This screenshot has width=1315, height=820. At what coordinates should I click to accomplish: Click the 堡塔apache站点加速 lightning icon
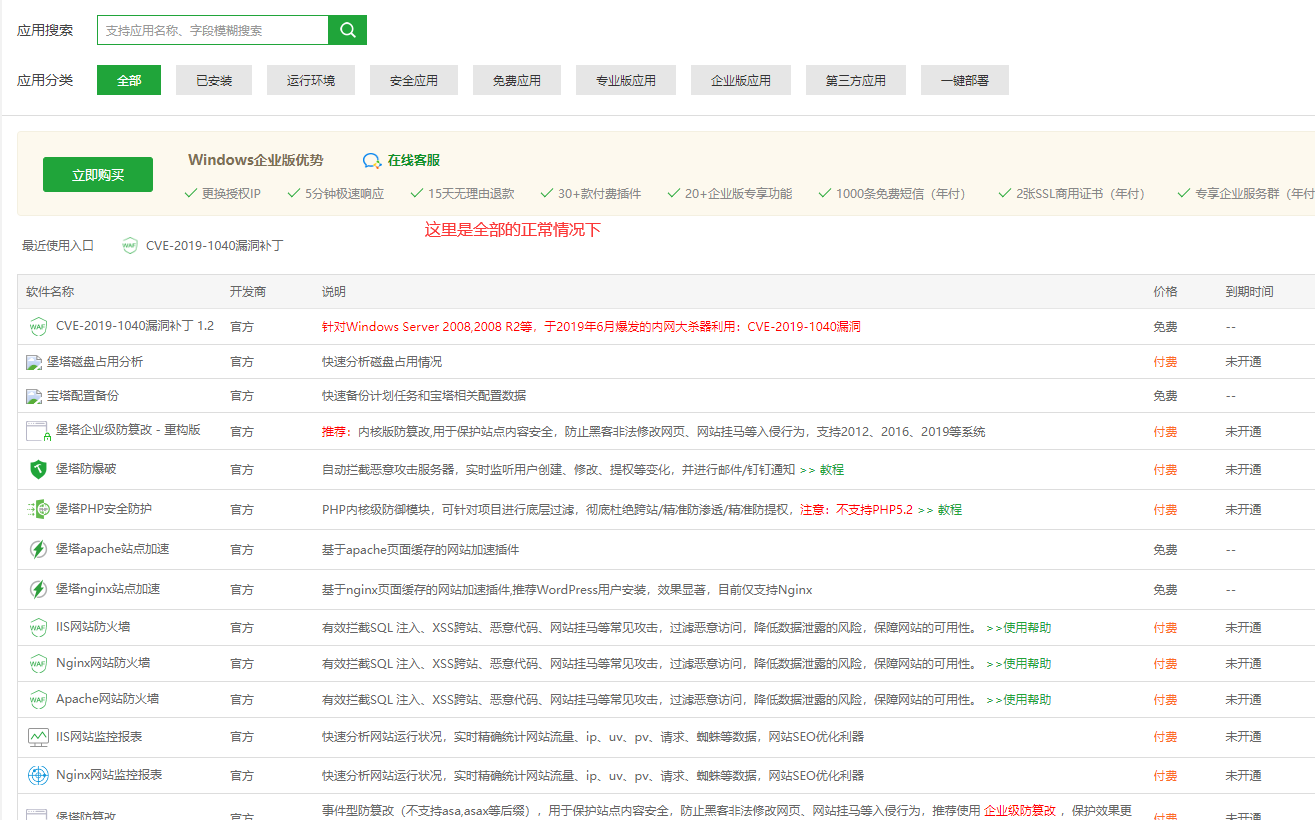[x=38, y=549]
